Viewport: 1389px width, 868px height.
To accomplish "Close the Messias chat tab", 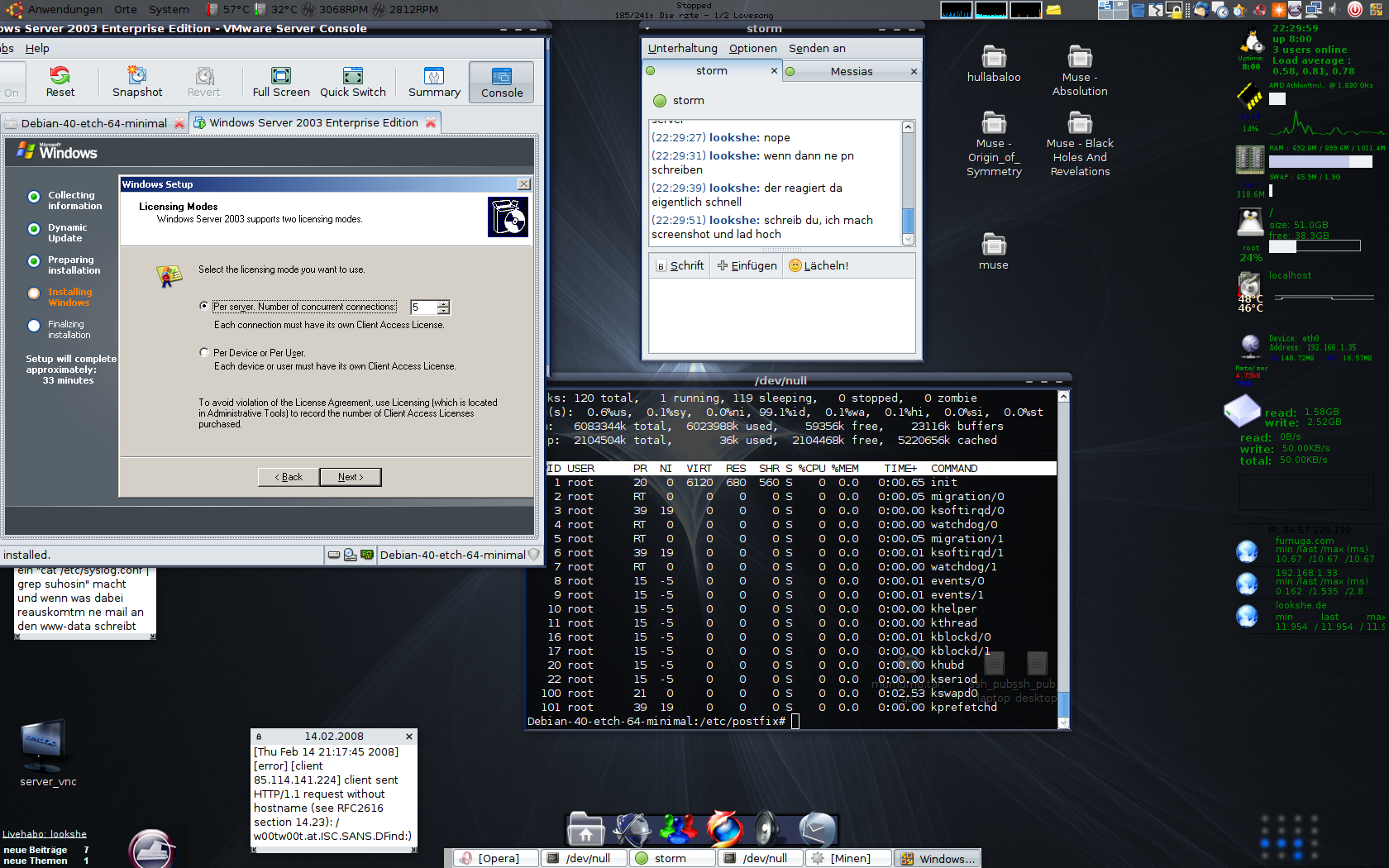I will 914,71.
